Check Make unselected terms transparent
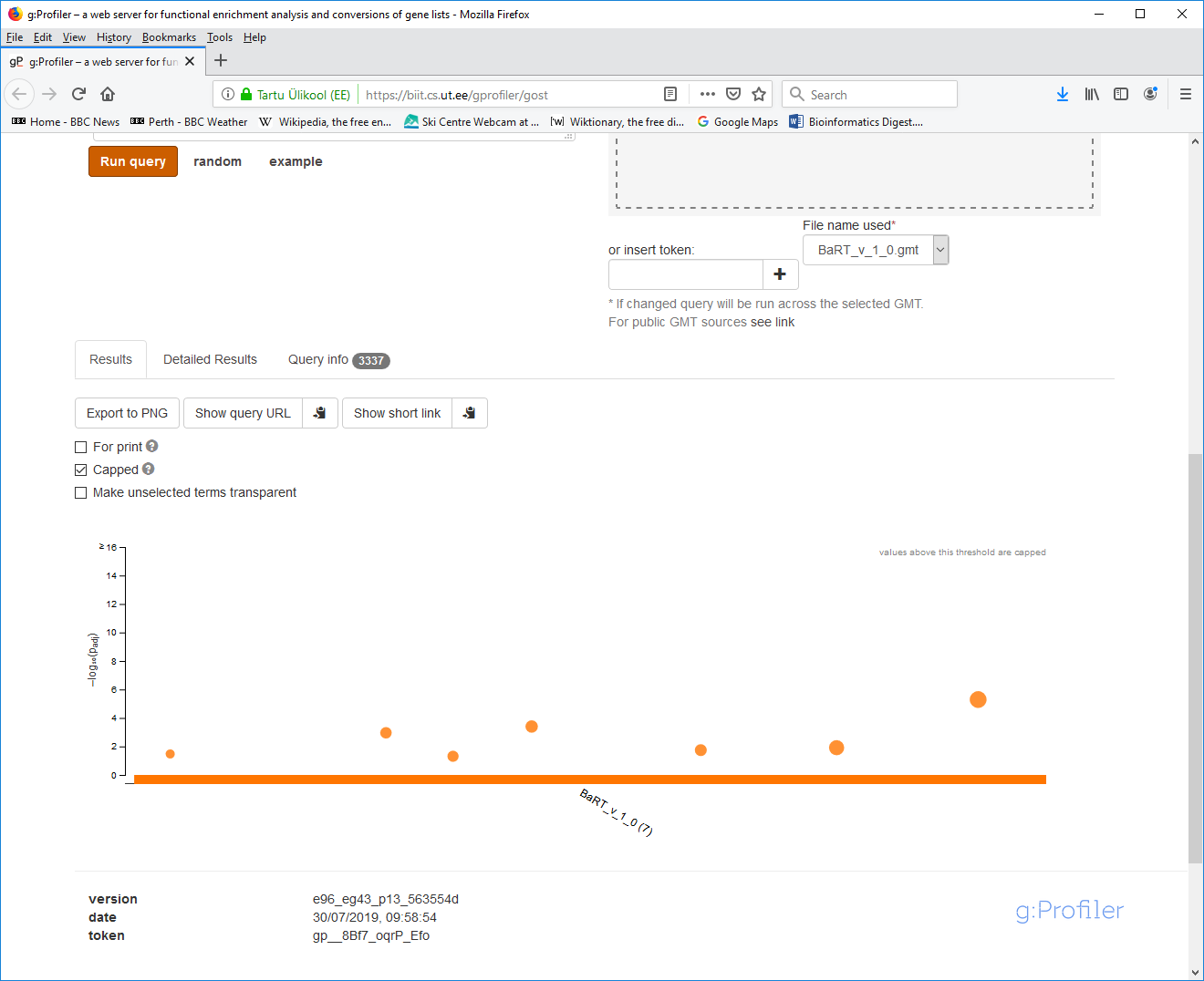Screen dimensions: 1204x981 [x=81, y=492]
